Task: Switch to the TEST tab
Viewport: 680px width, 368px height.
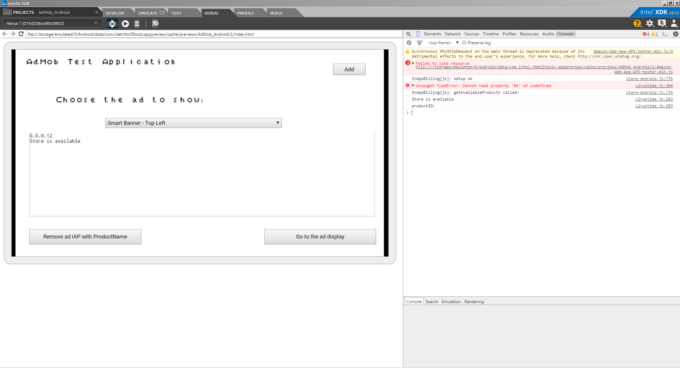Action: coord(177,13)
